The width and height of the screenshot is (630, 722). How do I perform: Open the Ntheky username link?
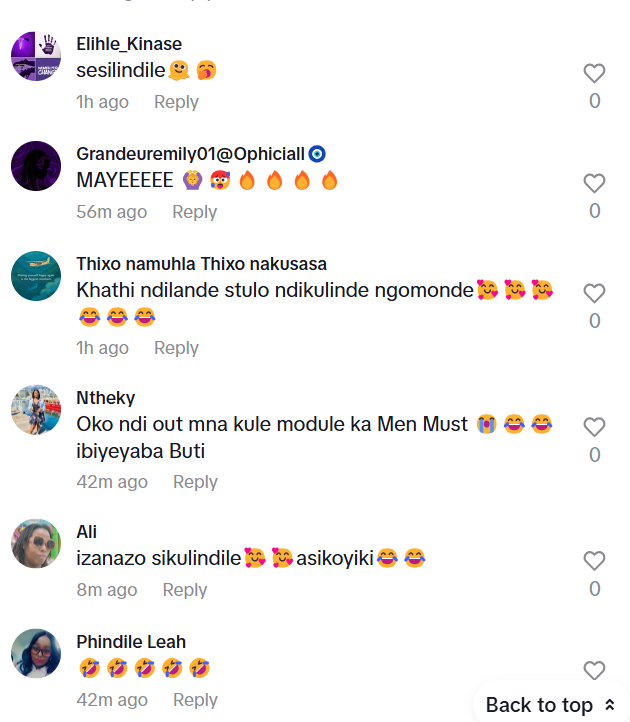[x=105, y=398]
